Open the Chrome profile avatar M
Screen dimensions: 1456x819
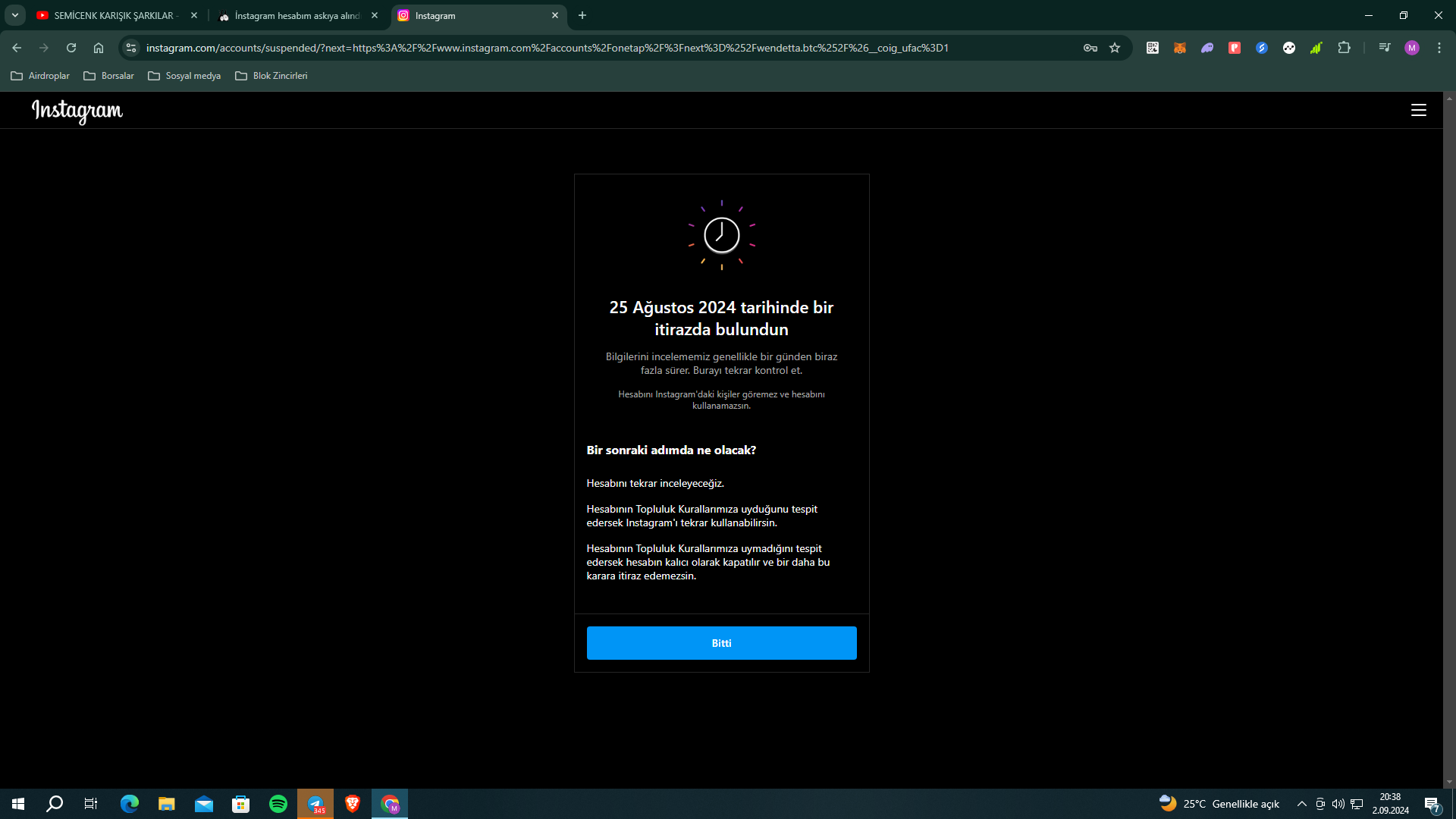coord(1412,48)
